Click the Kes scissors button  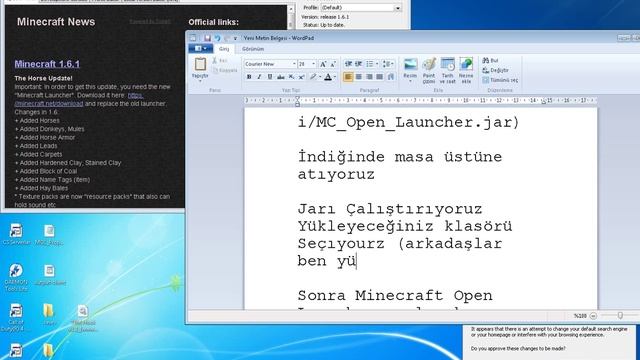pyautogui.click(x=220, y=60)
